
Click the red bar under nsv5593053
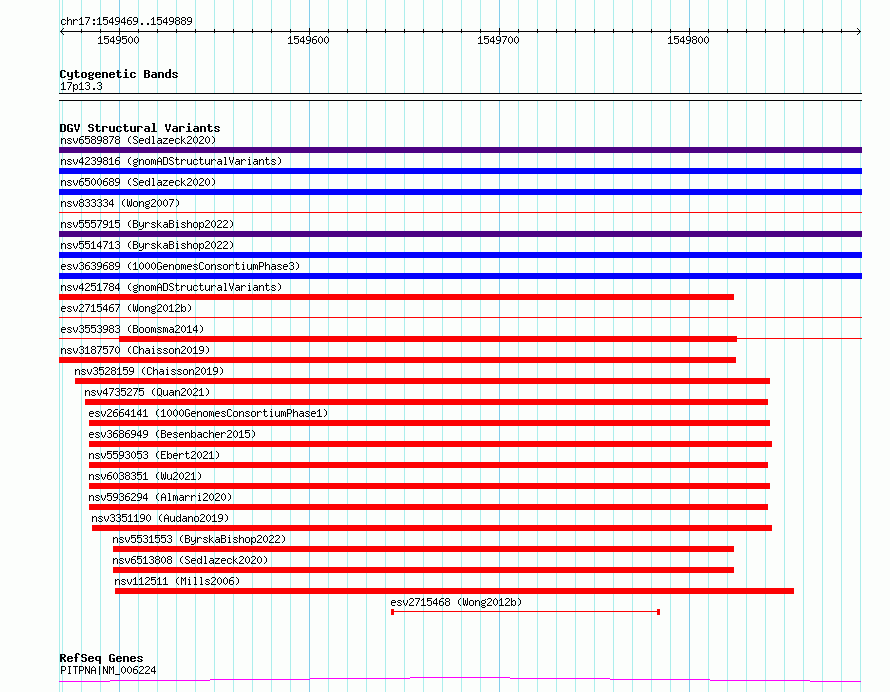tap(428, 465)
